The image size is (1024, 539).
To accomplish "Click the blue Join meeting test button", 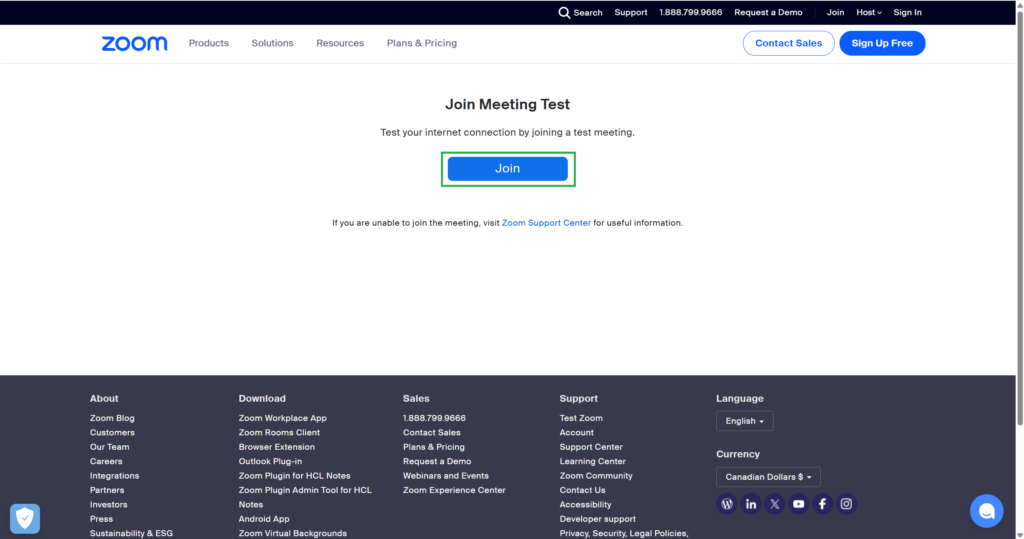I will (507, 169).
